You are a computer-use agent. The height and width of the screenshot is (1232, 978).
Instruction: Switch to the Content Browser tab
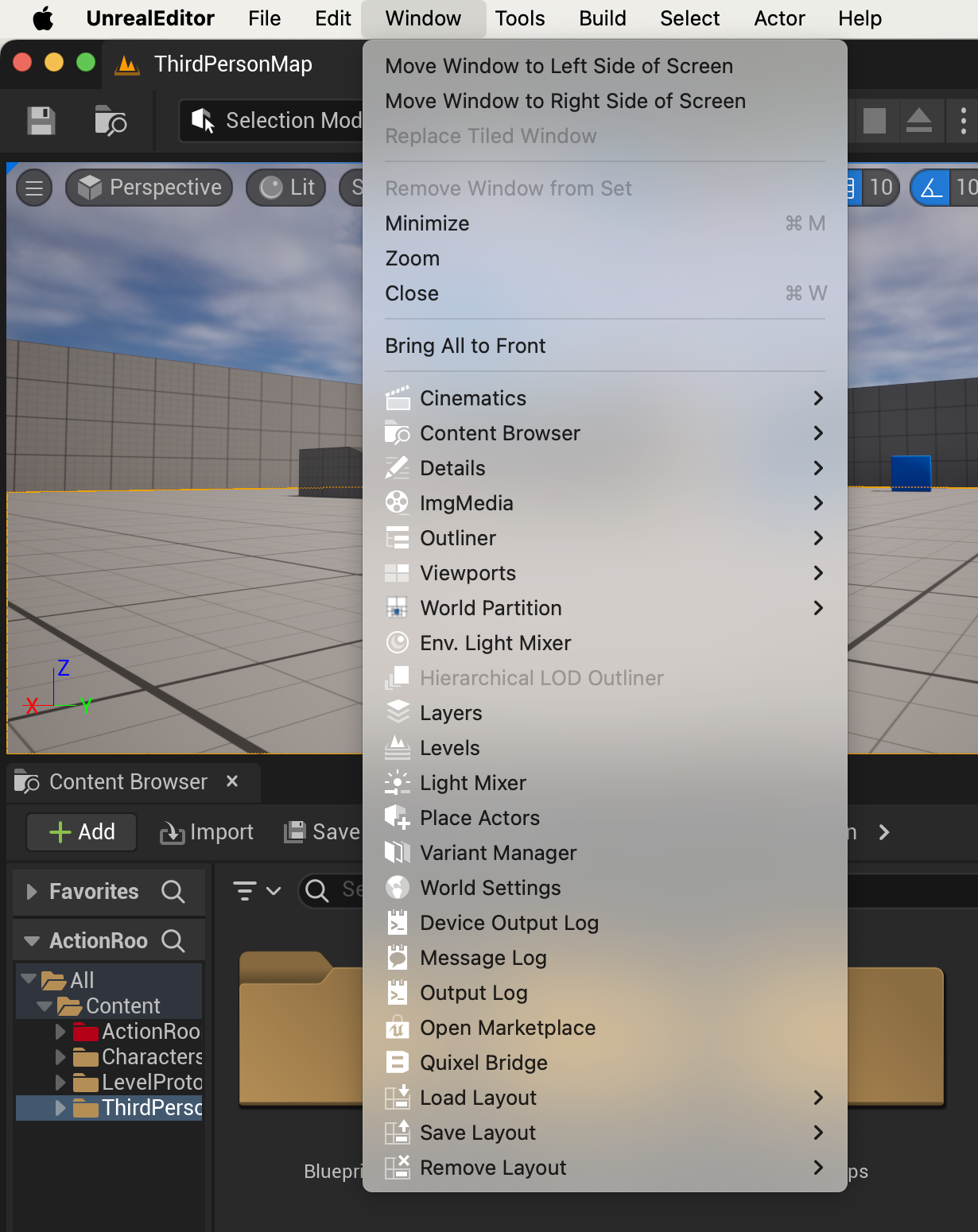click(127, 782)
